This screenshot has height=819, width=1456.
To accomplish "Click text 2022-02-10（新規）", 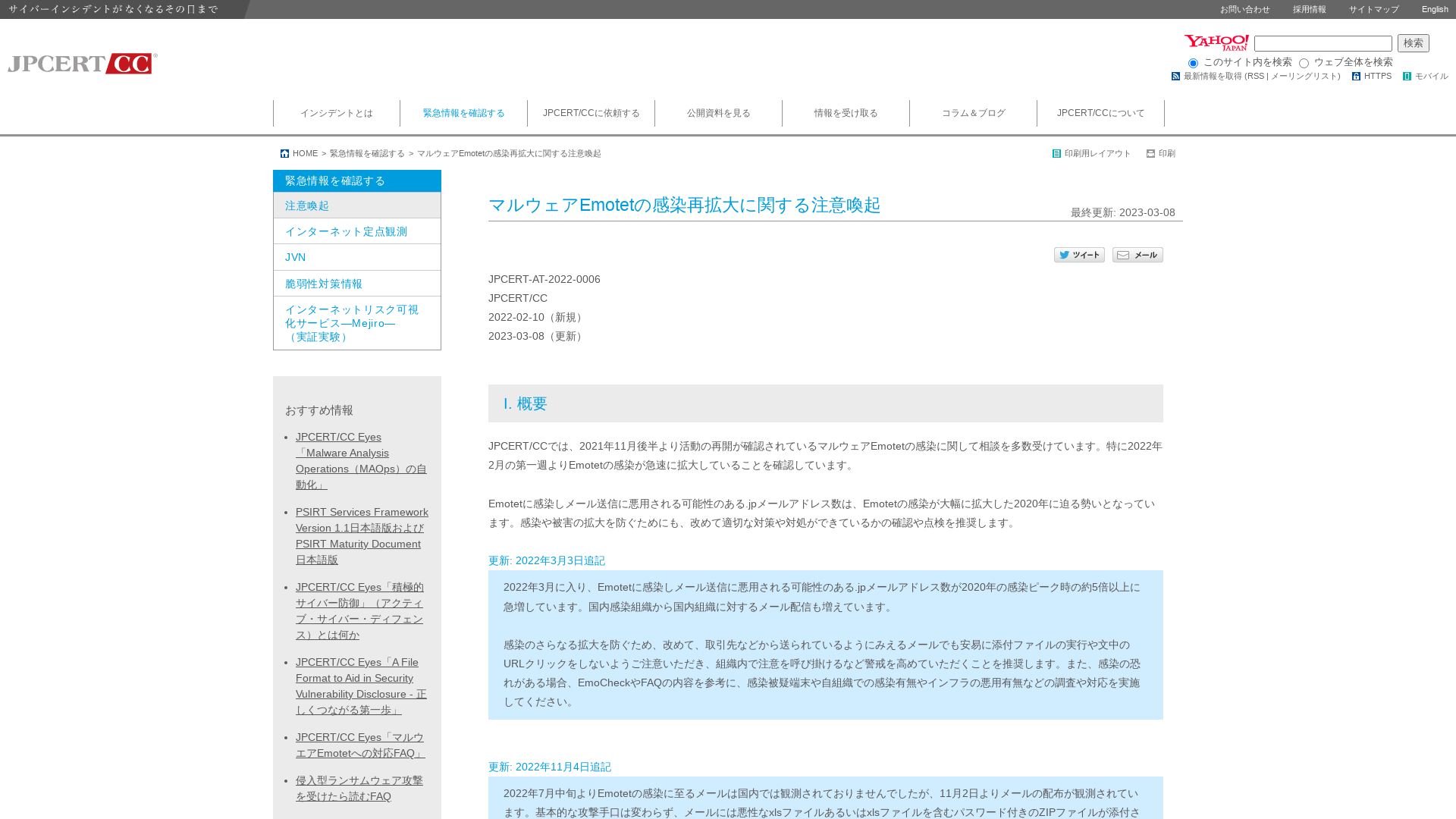I will tap(538, 318).
